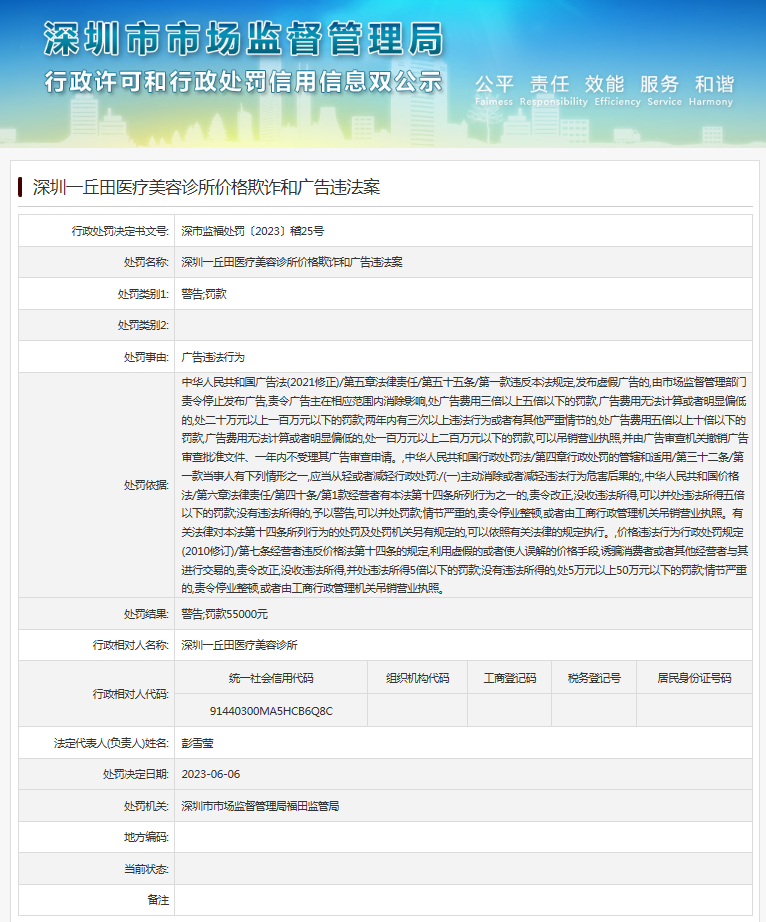This screenshot has height=922, width=766.
Task: Click the 行政相对人名称 label
Action: [x=131, y=645]
